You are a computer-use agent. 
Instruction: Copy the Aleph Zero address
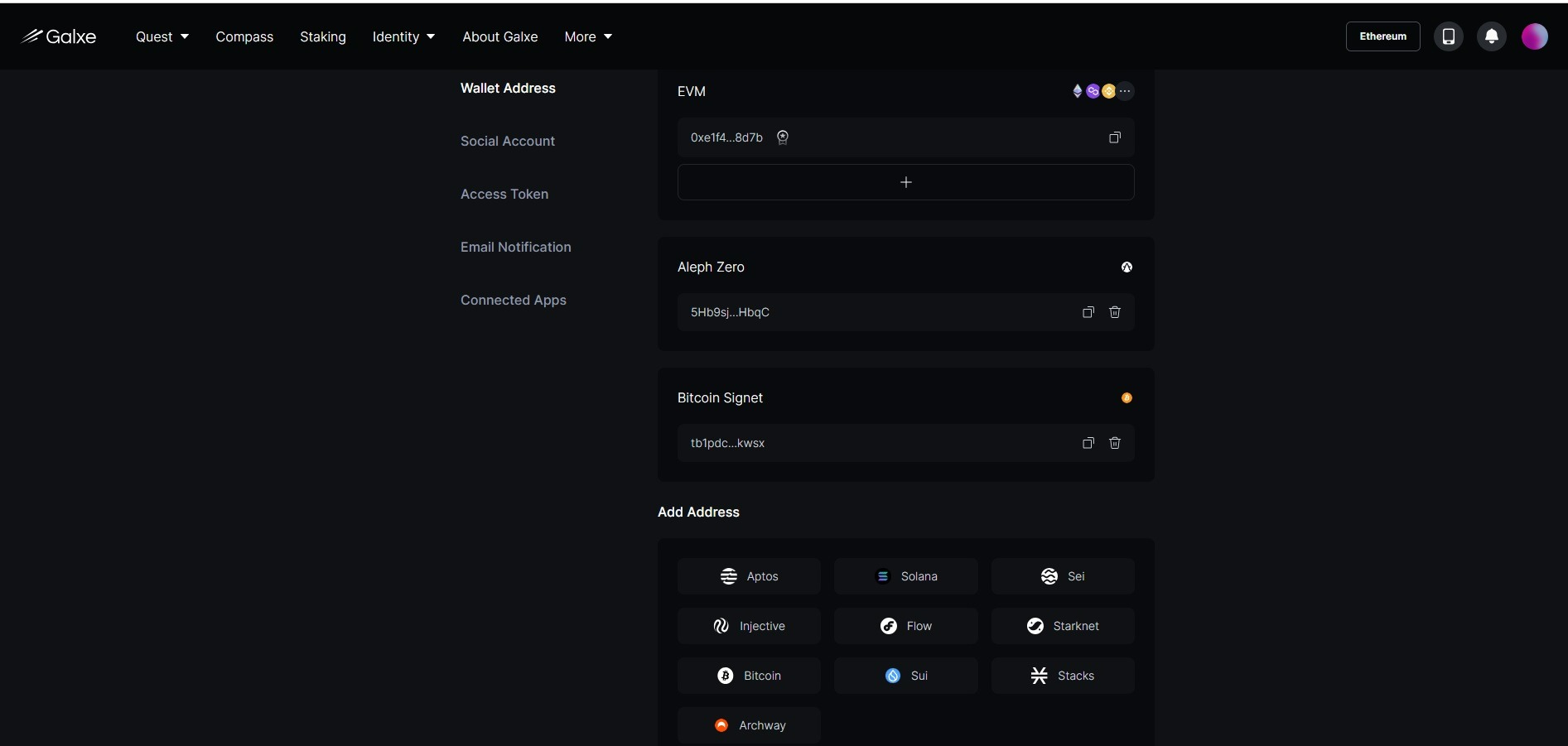pyautogui.click(x=1088, y=312)
